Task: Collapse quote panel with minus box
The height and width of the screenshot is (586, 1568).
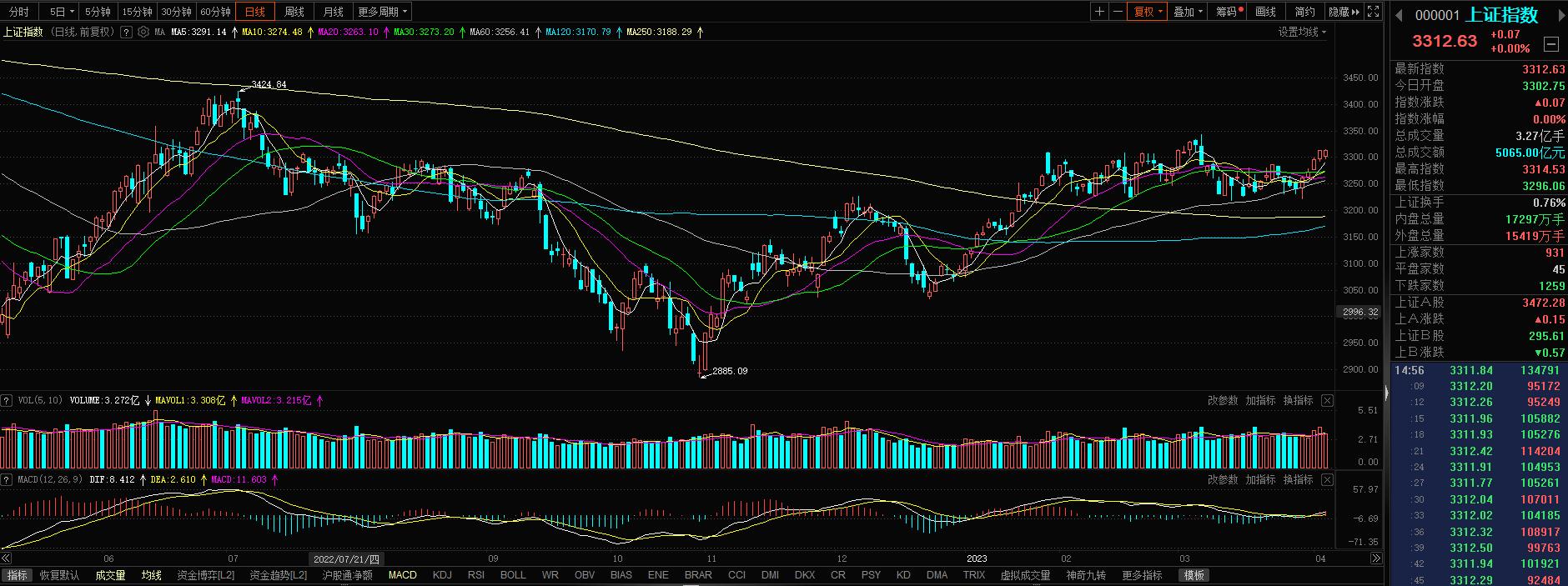Action: click(x=1550, y=44)
